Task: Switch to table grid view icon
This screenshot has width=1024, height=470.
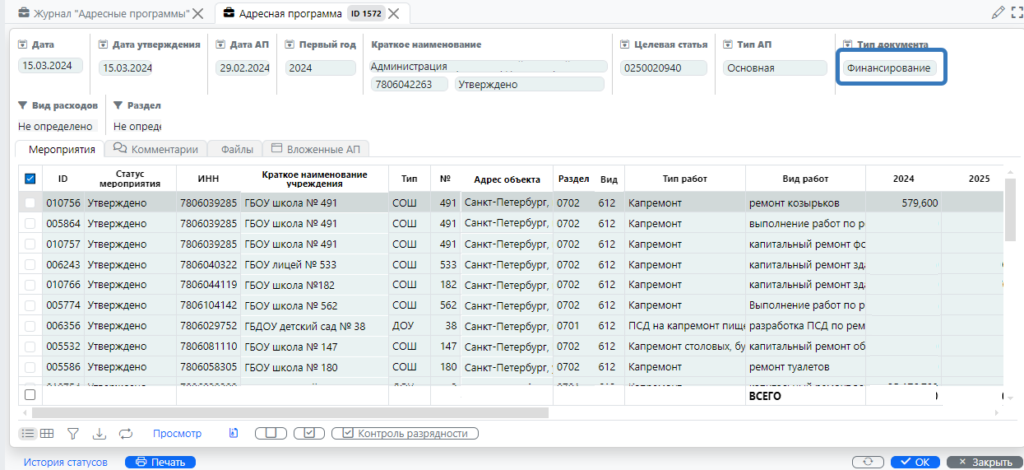Action: click(47, 434)
